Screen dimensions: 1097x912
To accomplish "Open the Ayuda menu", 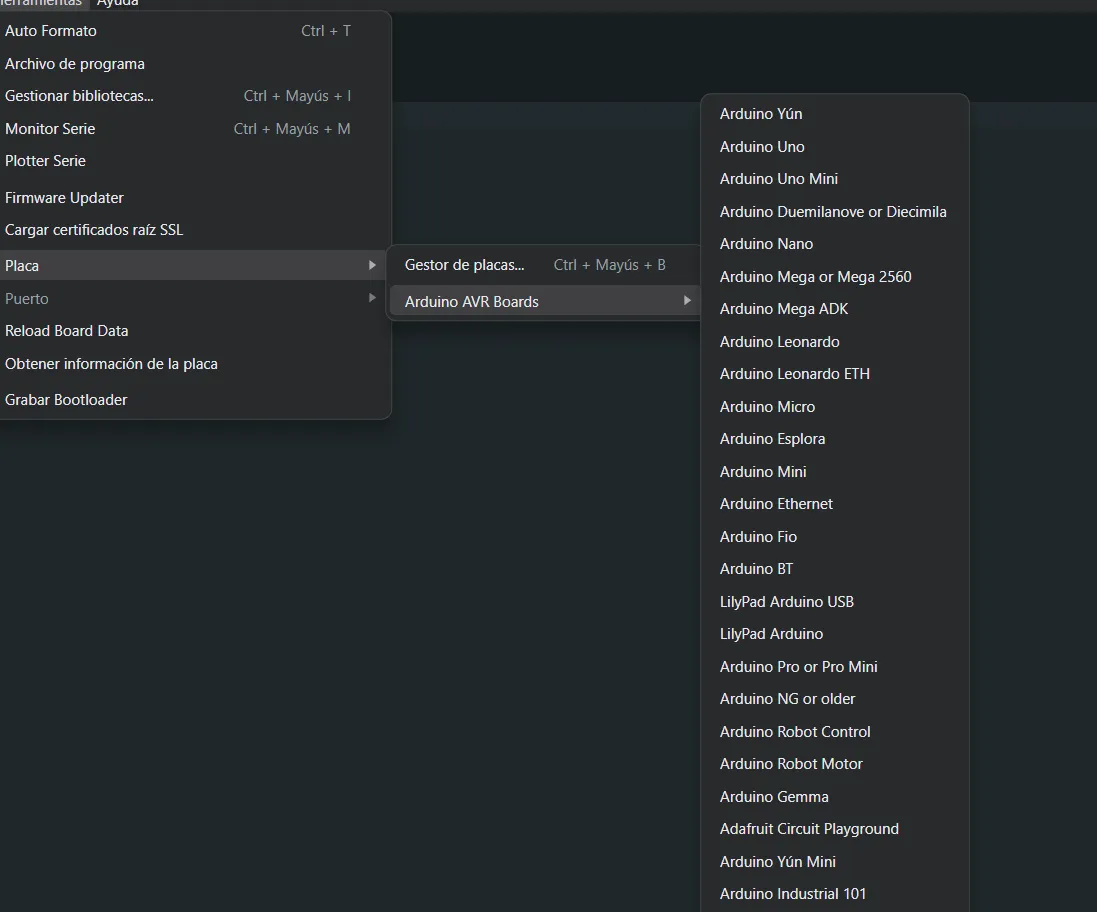I will coord(118,3).
